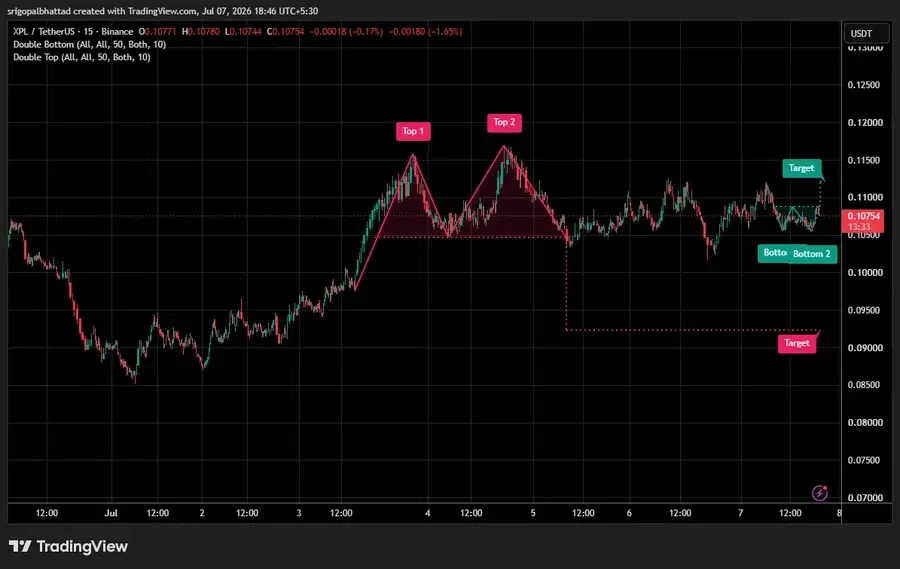Viewport: 900px width, 569px height.
Task: Click the date 4 on time axis
Action: (428, 513)
